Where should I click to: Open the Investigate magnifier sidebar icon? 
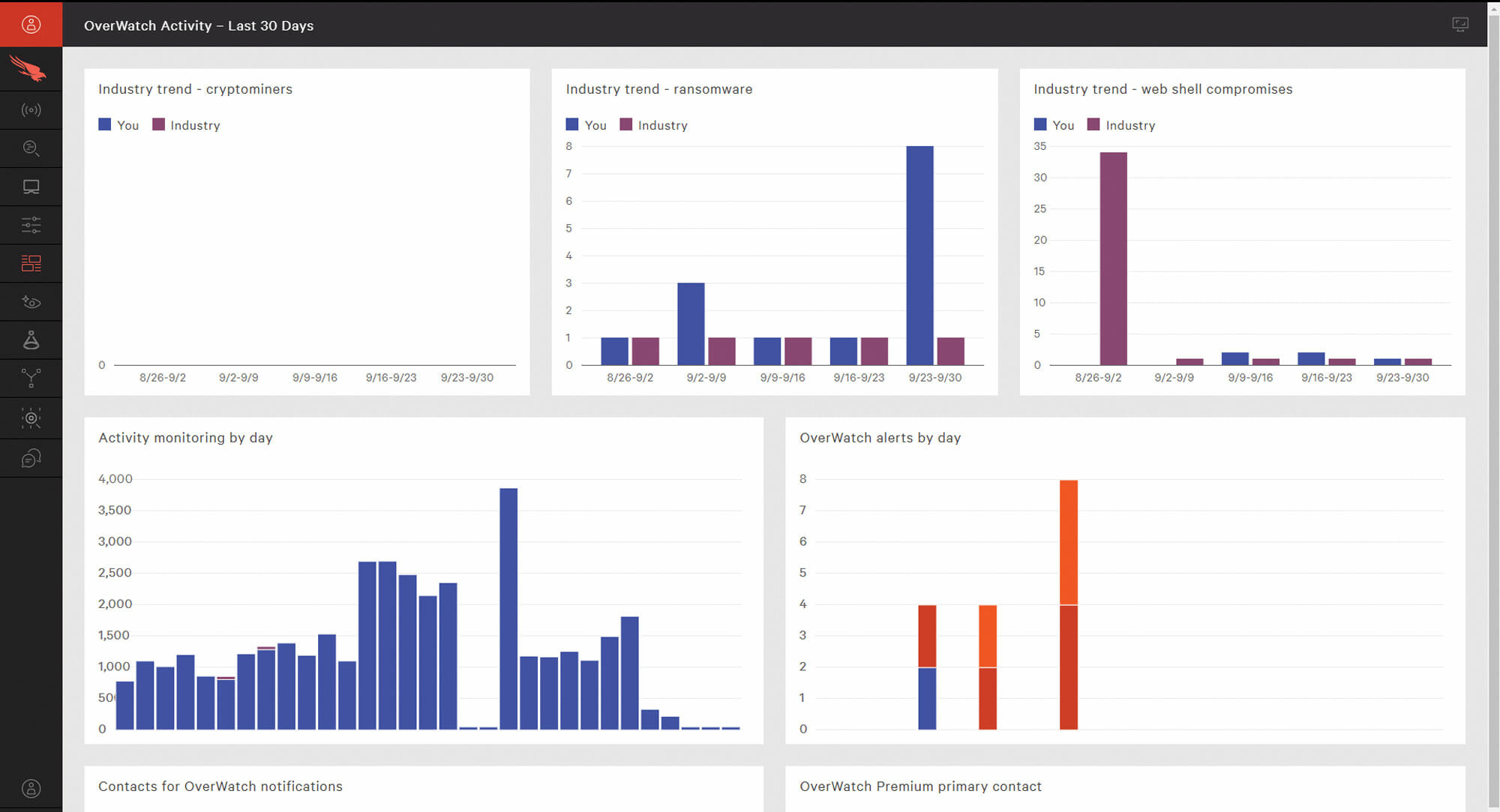coord(31,148)
